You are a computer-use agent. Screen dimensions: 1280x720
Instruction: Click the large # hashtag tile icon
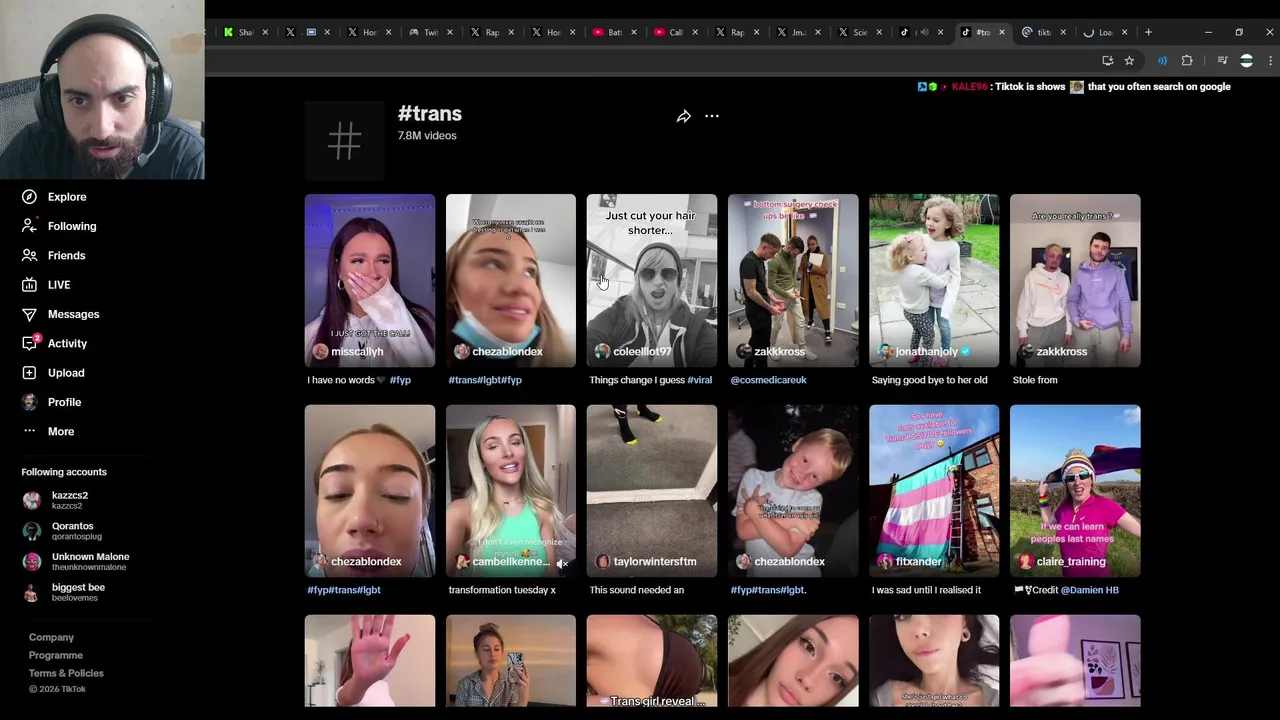click(x=345, y=141)
